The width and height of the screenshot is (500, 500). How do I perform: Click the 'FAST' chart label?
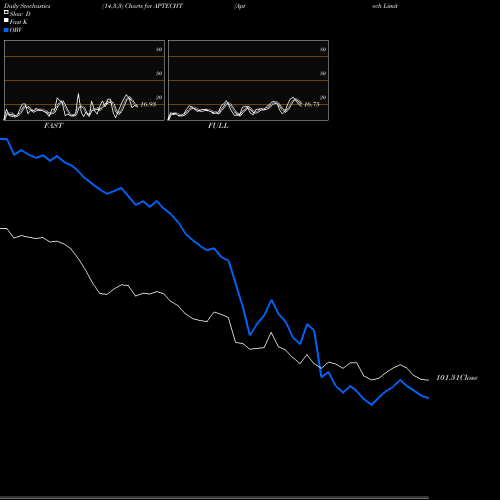[x=53, y=126]
